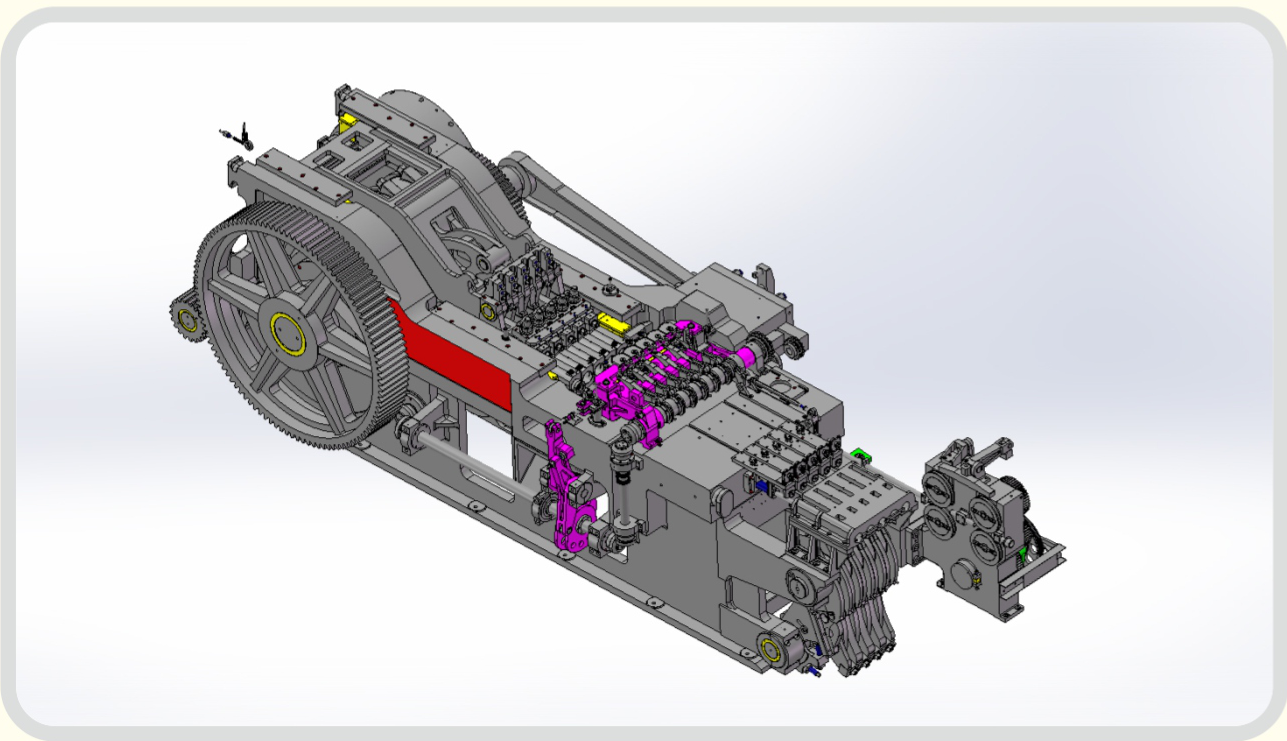Click the small green component on right

point(861,455)
